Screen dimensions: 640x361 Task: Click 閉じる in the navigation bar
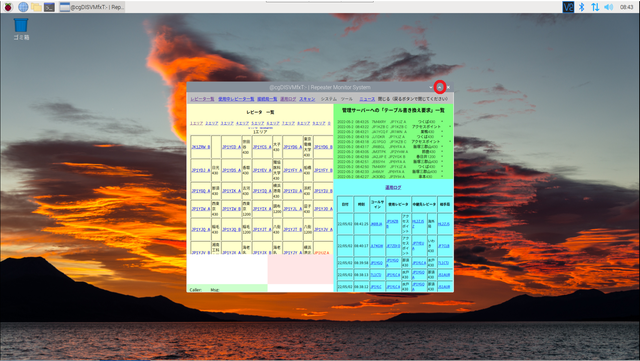[x=384, y=99]
